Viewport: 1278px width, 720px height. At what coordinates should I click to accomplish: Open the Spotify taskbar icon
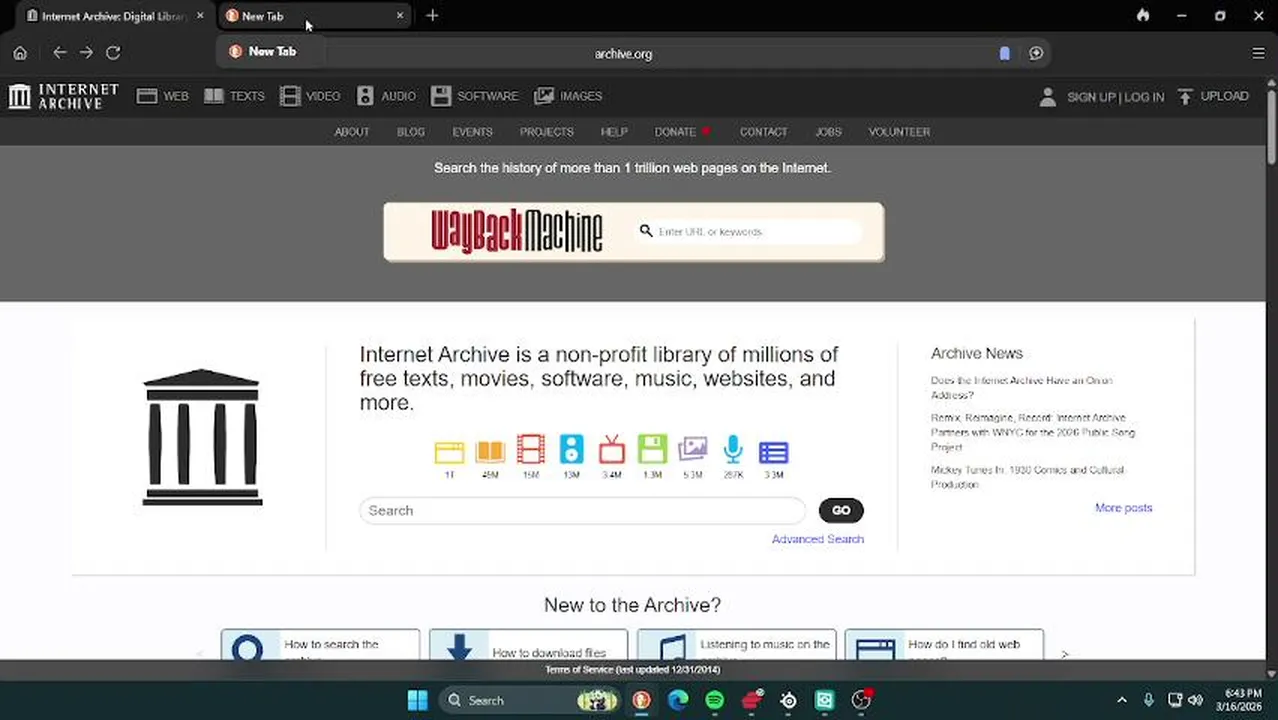714,700
